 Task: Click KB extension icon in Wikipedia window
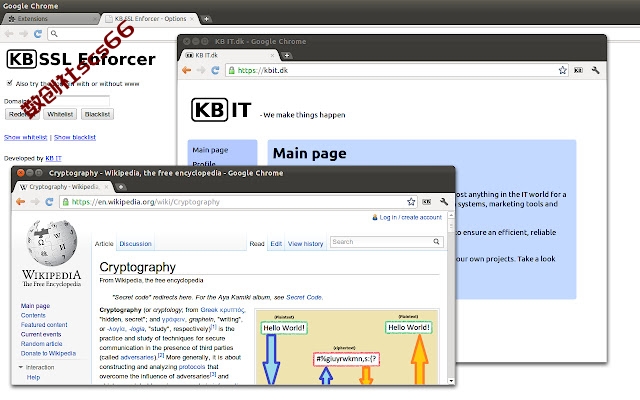coord(427,202)
